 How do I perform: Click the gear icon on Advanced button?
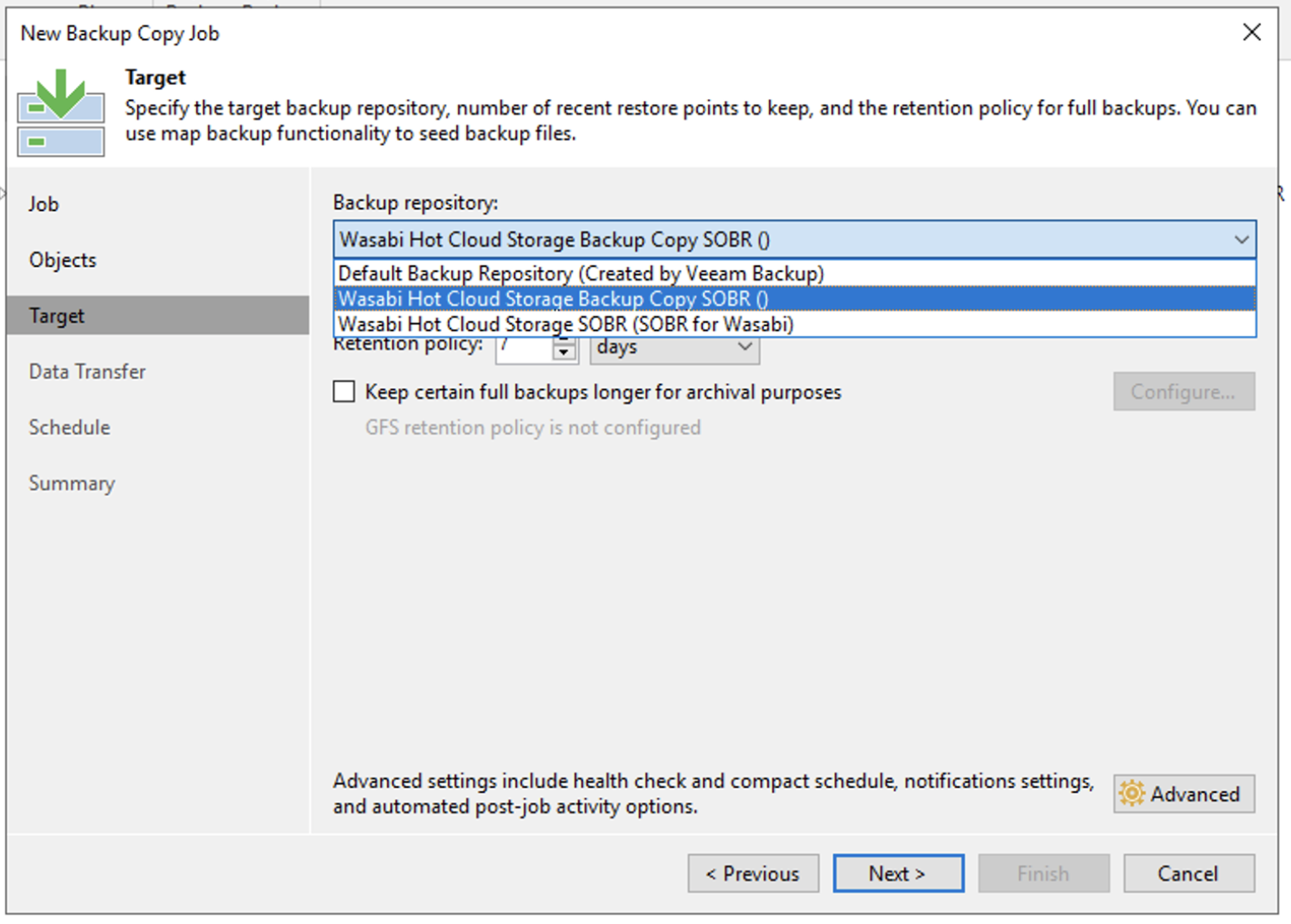[x=1132, y=793]
